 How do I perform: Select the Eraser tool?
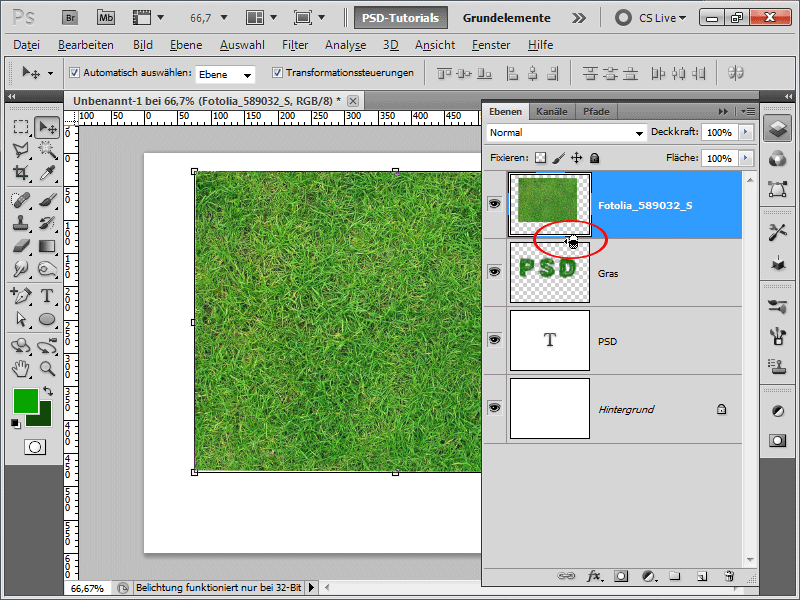20,246
